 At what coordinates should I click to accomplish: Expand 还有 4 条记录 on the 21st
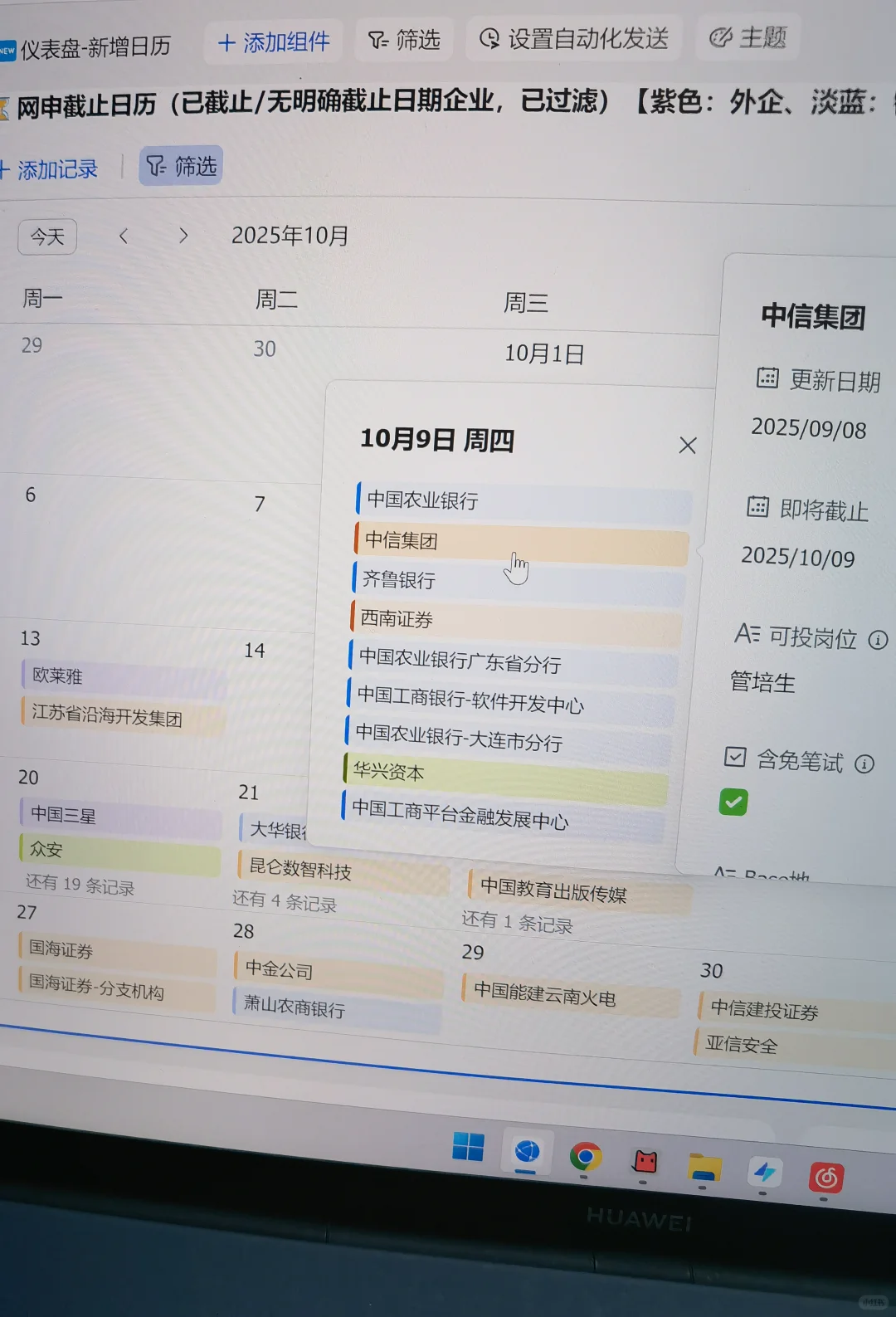click(285, 902)
